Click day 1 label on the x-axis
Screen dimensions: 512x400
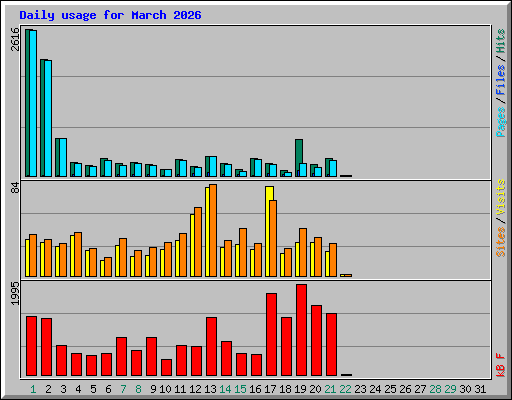[33, 389]
